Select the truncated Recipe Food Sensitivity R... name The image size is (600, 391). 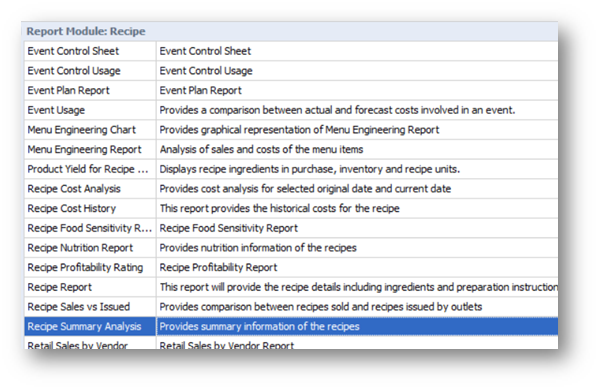(90, 228)
